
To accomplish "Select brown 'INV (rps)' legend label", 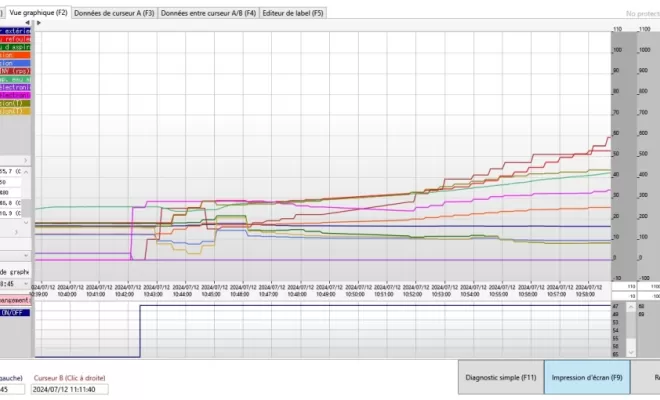I will [15, 71].
